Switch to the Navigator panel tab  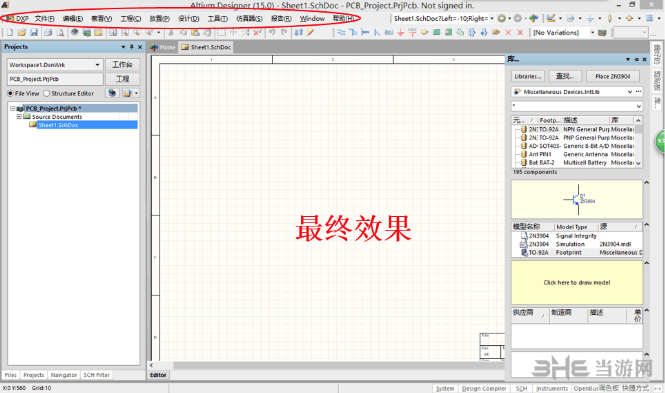pyautogui.click(x=64, y=375)
